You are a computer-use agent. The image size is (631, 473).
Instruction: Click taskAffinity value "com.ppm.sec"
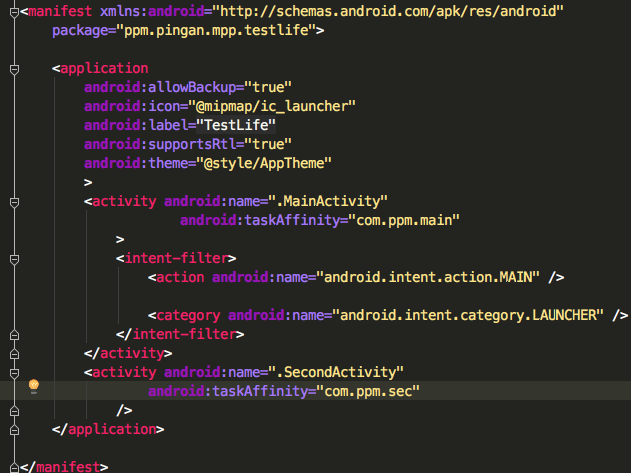tap(368, 391)
